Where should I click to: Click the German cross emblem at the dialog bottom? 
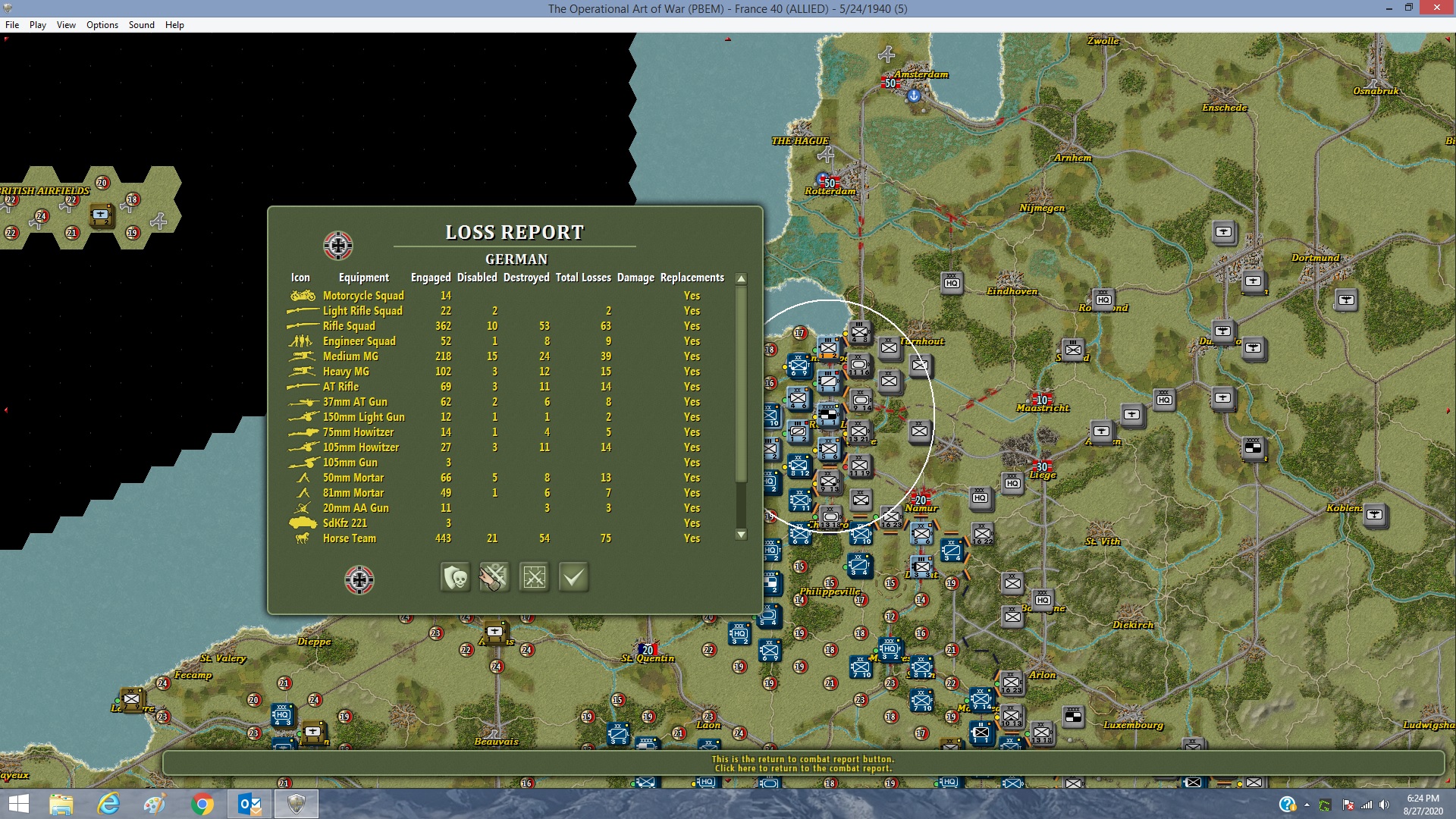[359, 580]
